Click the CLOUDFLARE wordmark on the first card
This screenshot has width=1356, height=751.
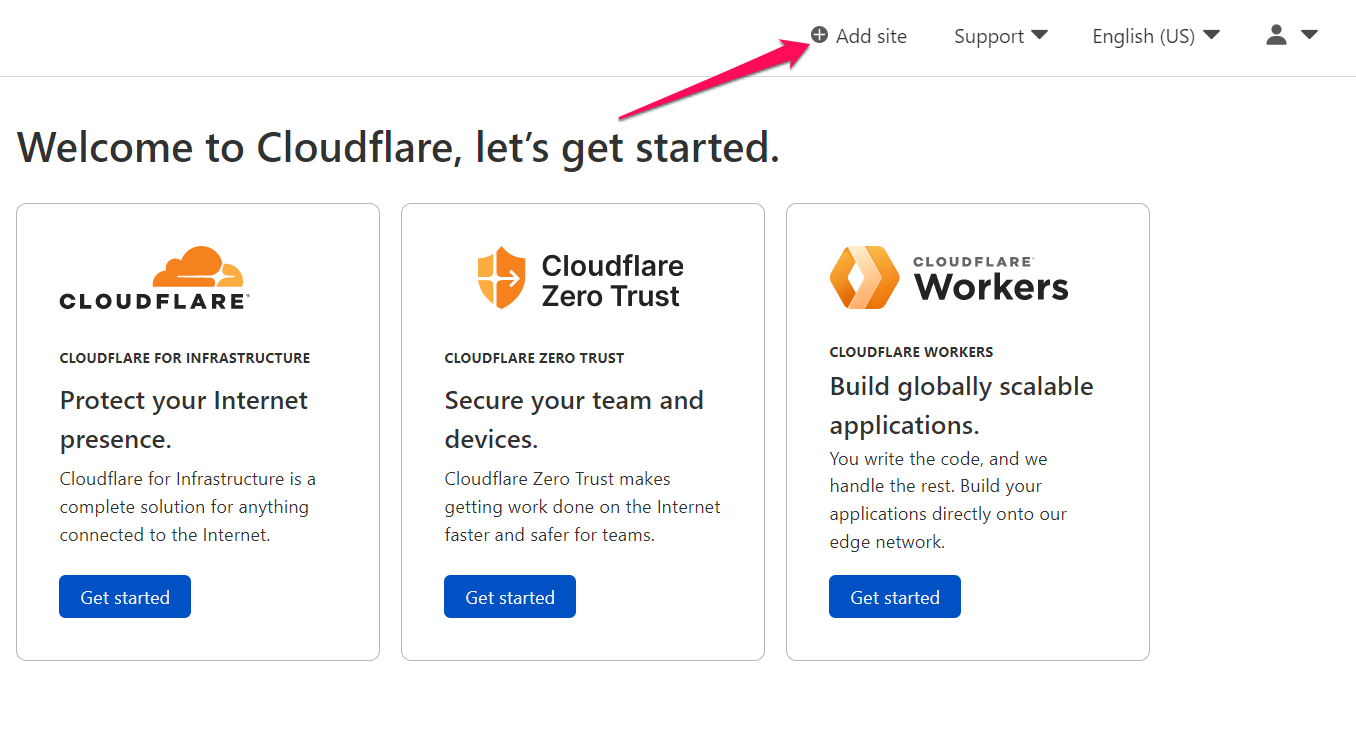click(152, 301)
